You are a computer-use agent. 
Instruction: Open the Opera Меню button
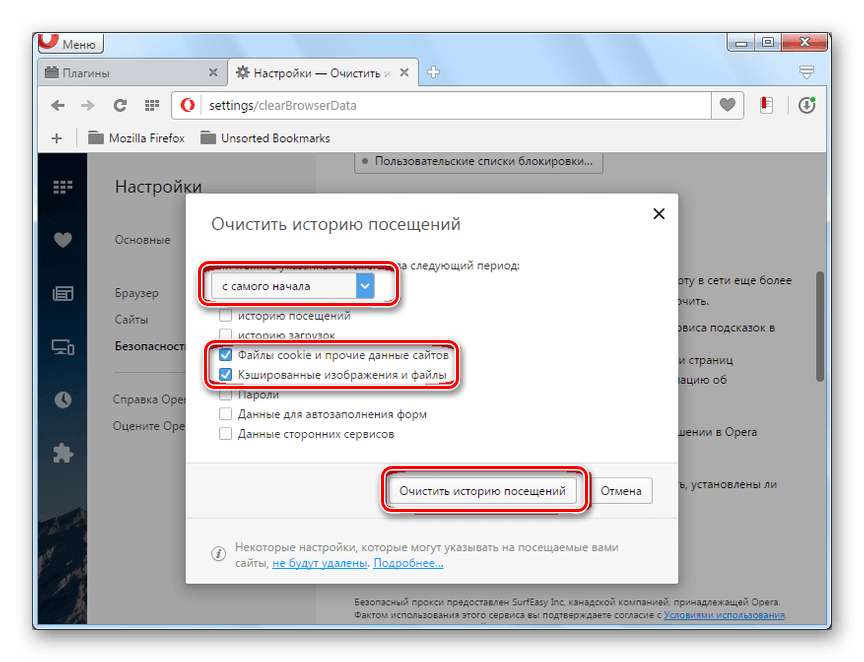pos(71,44)
